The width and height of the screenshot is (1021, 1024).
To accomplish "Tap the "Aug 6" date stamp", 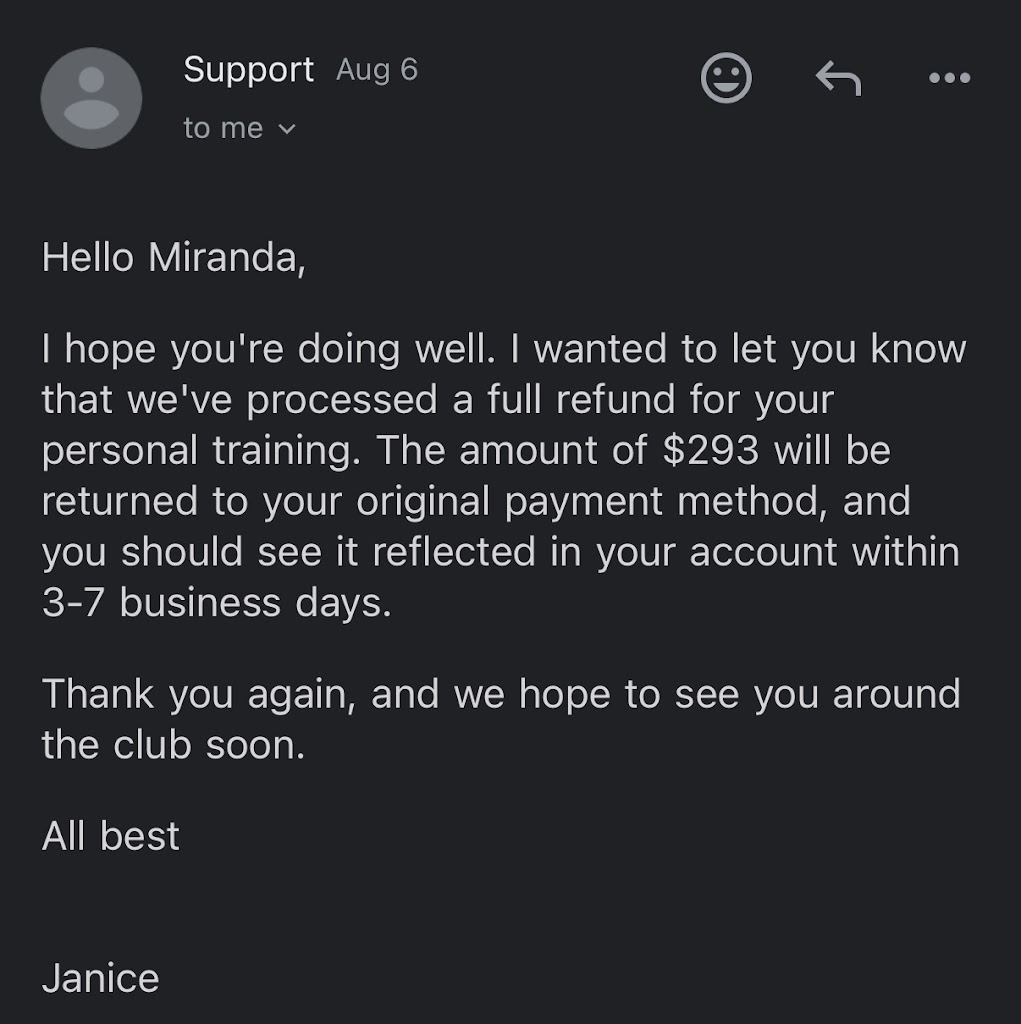I will tap(377, 70).
